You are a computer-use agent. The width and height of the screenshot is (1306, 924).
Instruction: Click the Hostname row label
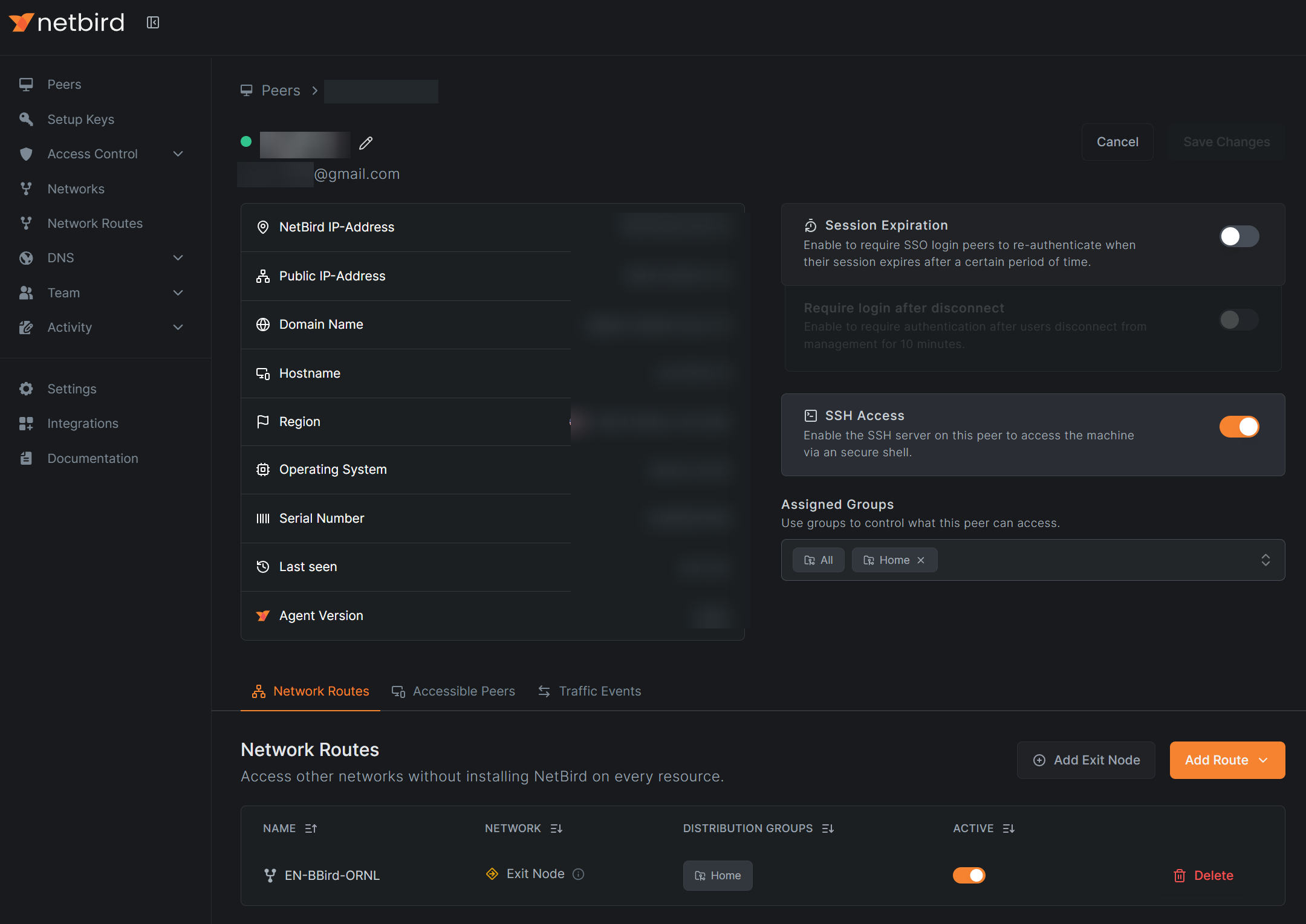pyautogui.click(x=310, y=373)
